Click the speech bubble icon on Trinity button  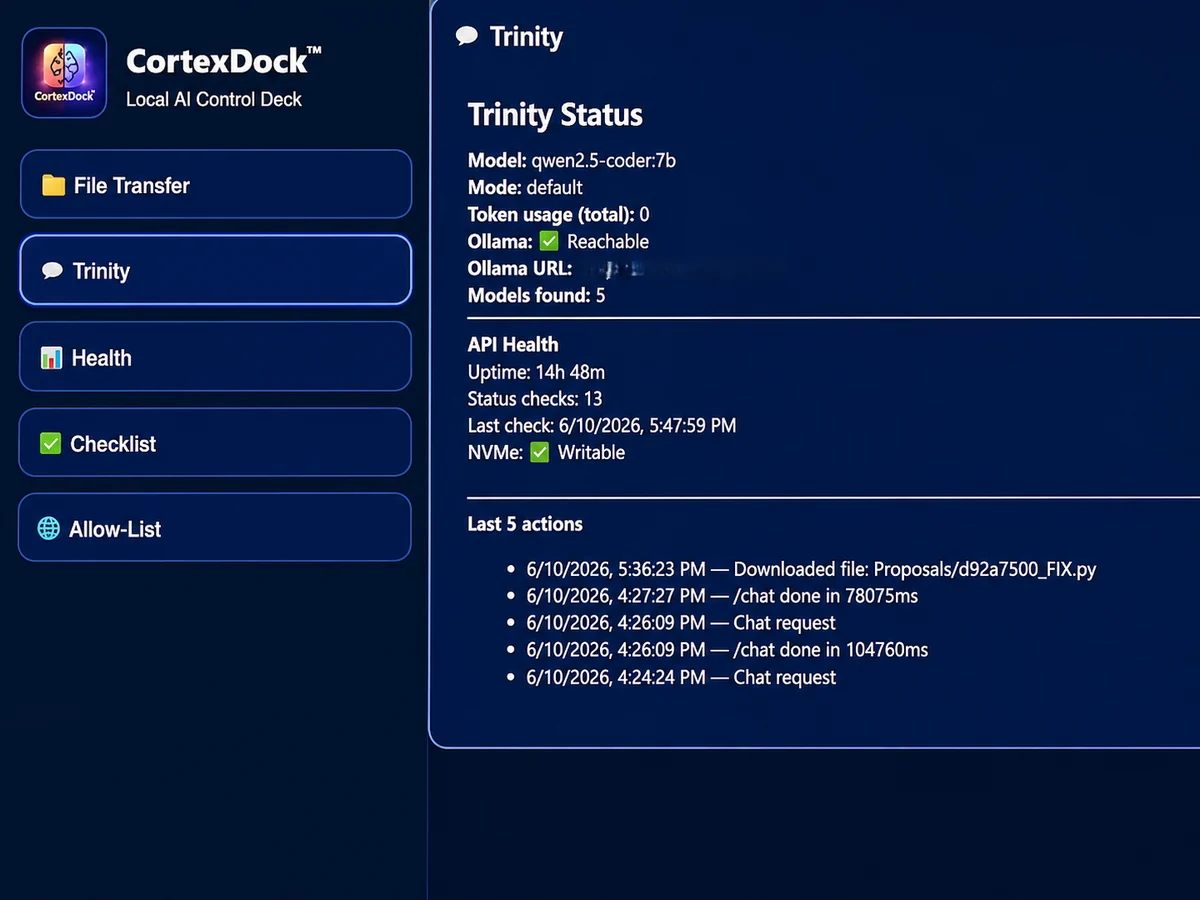point(52,271)
